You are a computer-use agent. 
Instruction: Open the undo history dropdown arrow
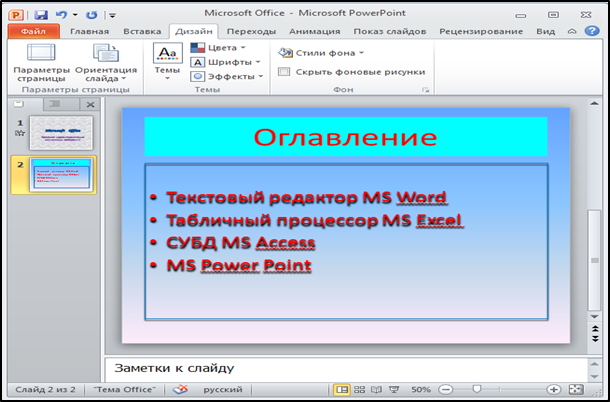click(x=75, y=15)
